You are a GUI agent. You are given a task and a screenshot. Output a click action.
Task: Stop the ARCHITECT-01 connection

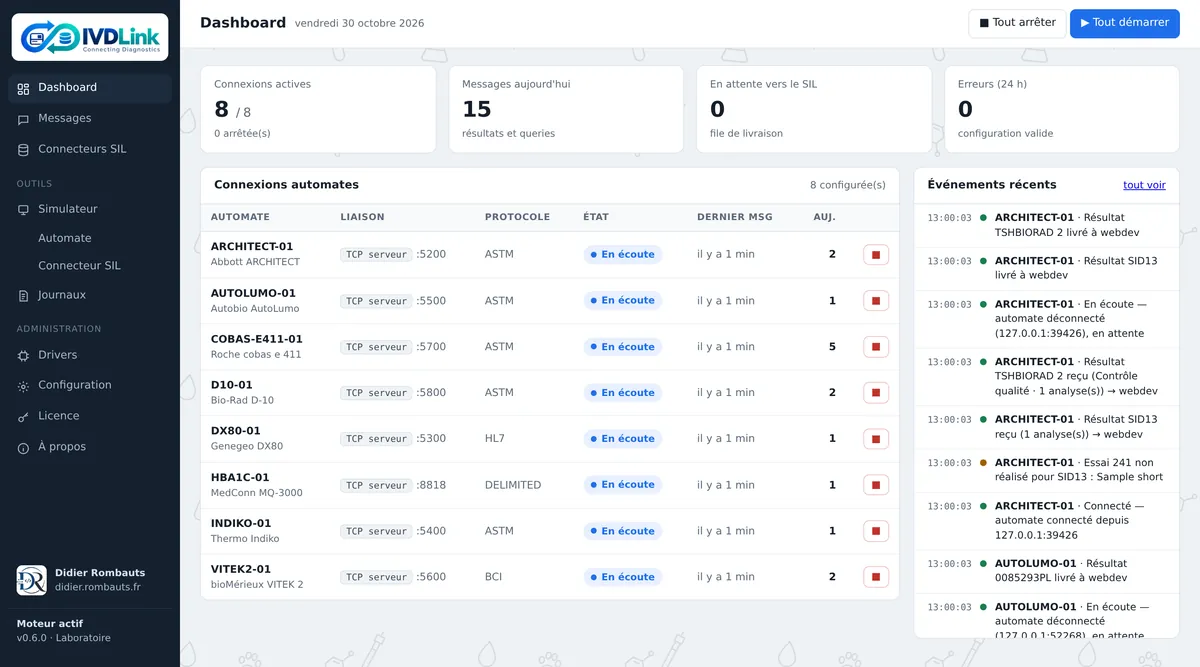point(876,255)
